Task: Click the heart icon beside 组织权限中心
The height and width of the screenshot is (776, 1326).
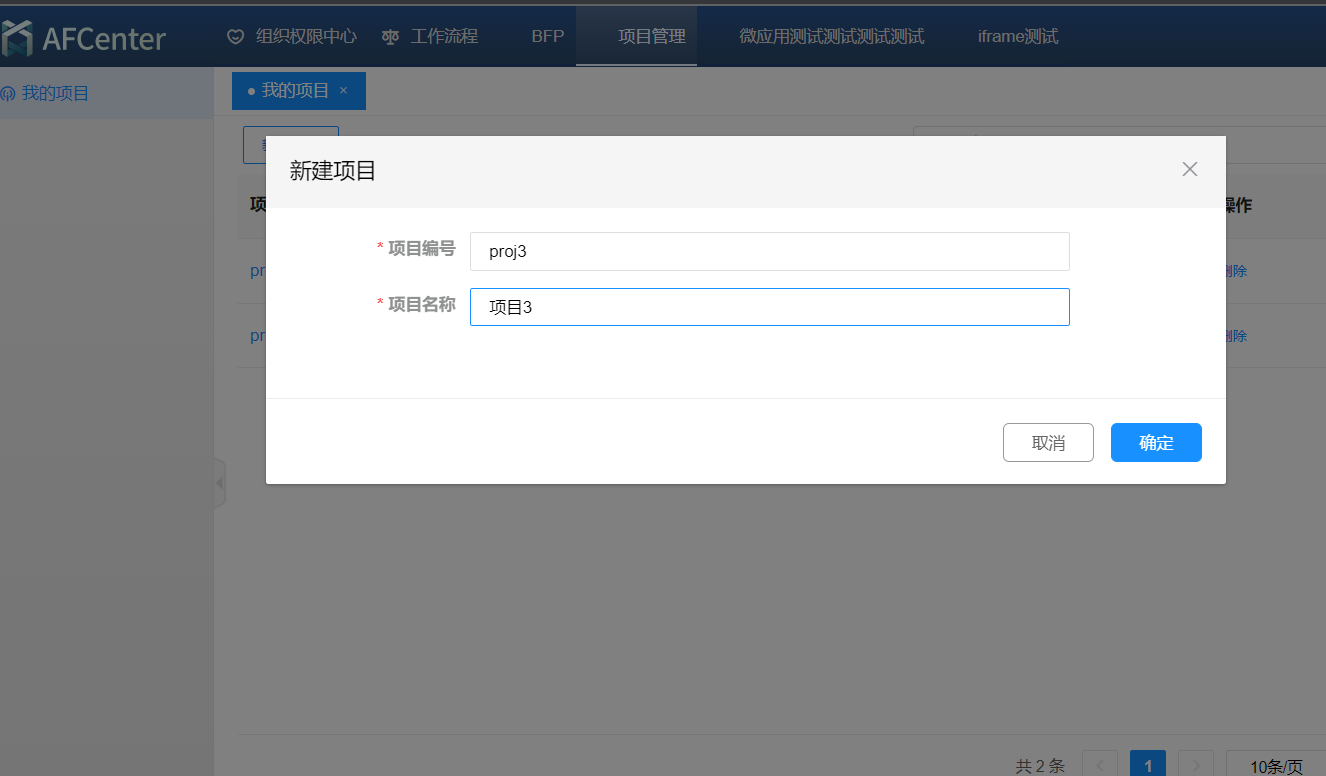Action: (x=236, y=37)
